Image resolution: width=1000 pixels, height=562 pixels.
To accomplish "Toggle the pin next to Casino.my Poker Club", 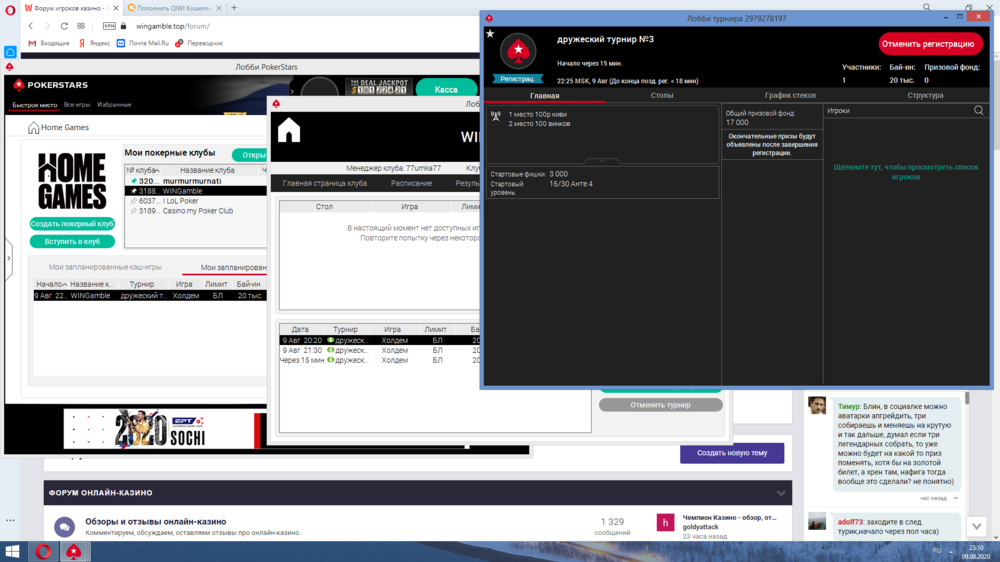I will coord(133,211).
